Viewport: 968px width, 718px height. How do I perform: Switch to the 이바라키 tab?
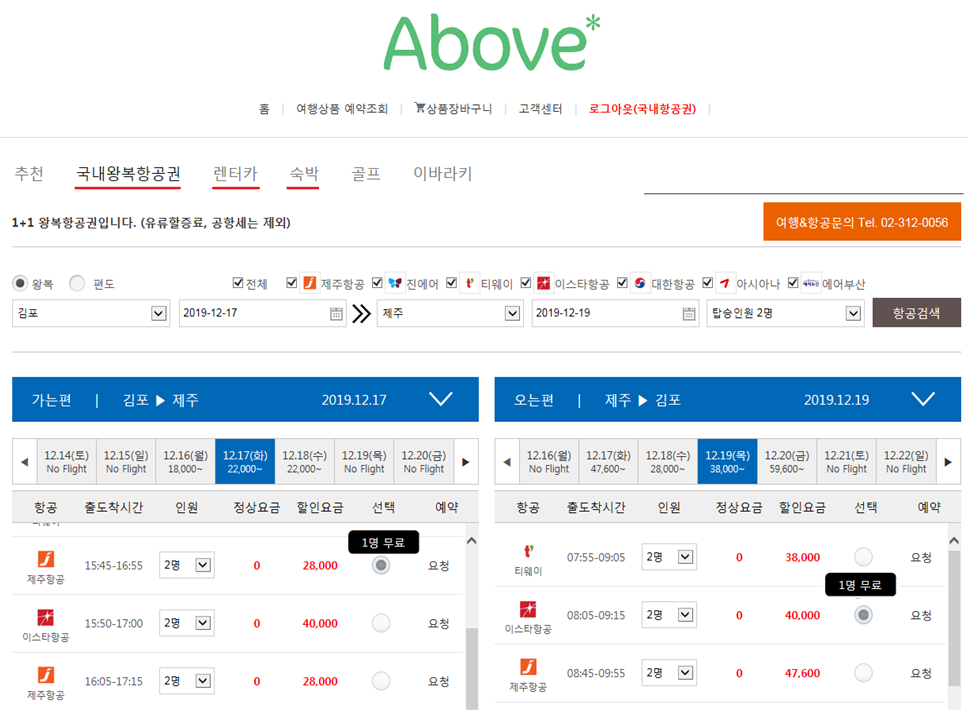442,173
